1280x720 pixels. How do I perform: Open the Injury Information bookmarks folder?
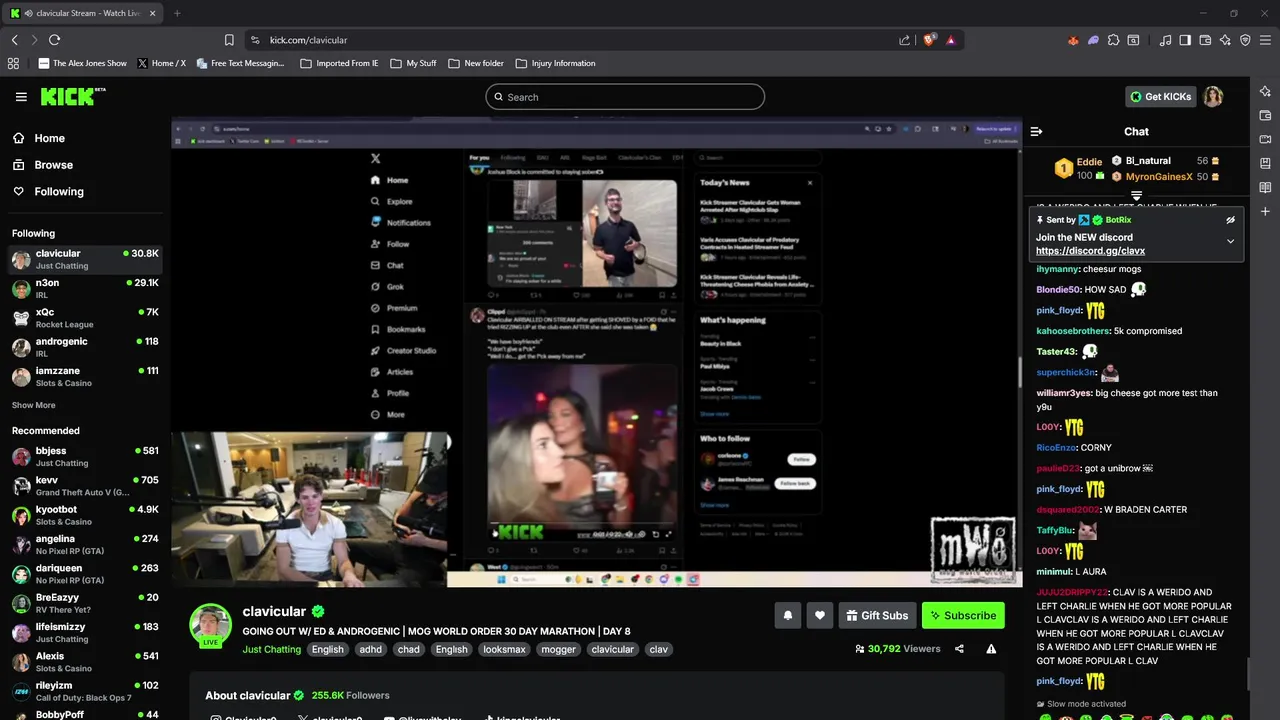coord(555,63)
